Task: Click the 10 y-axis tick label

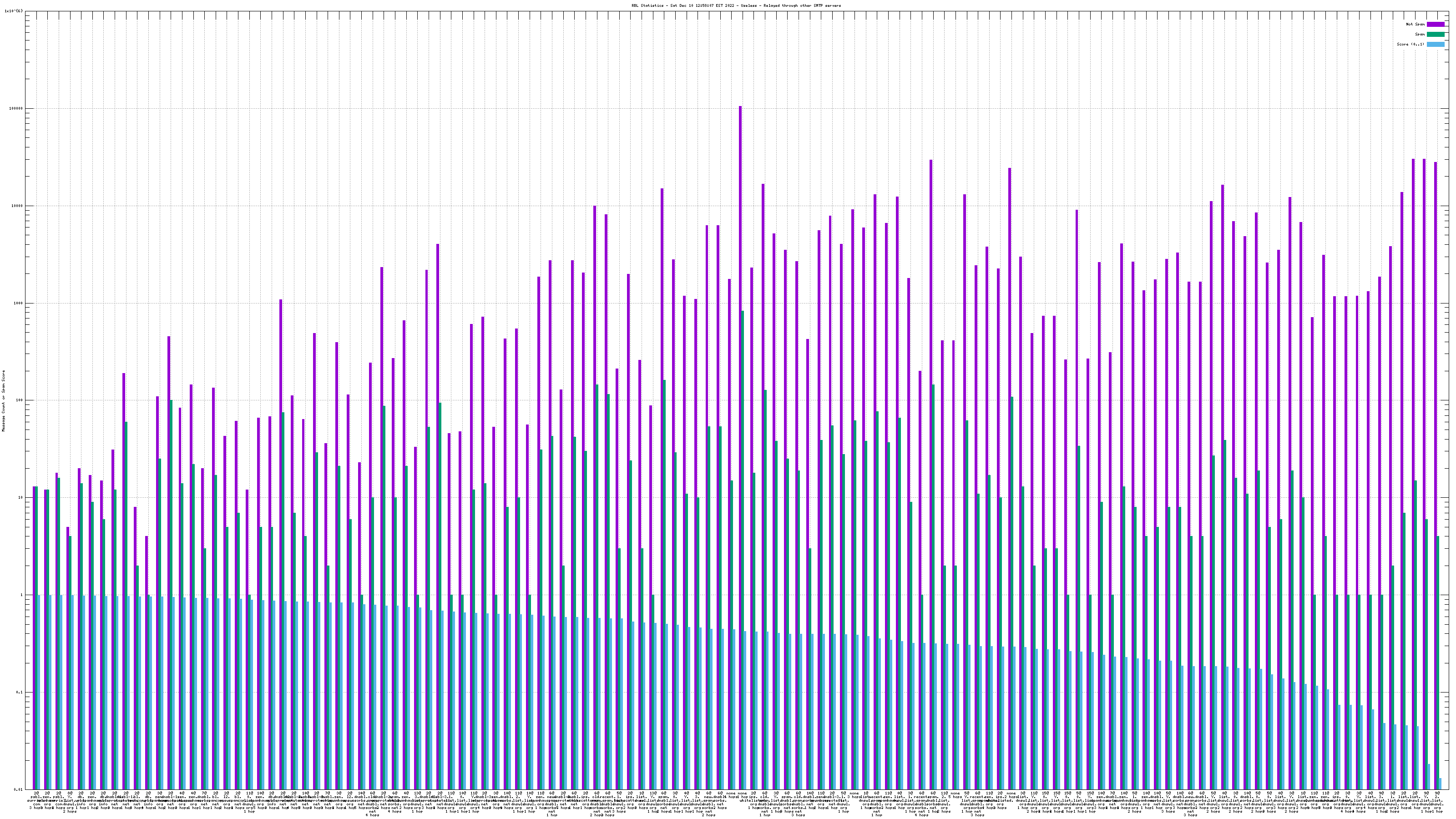Action: pyautogui.click(x=20, y=498)
